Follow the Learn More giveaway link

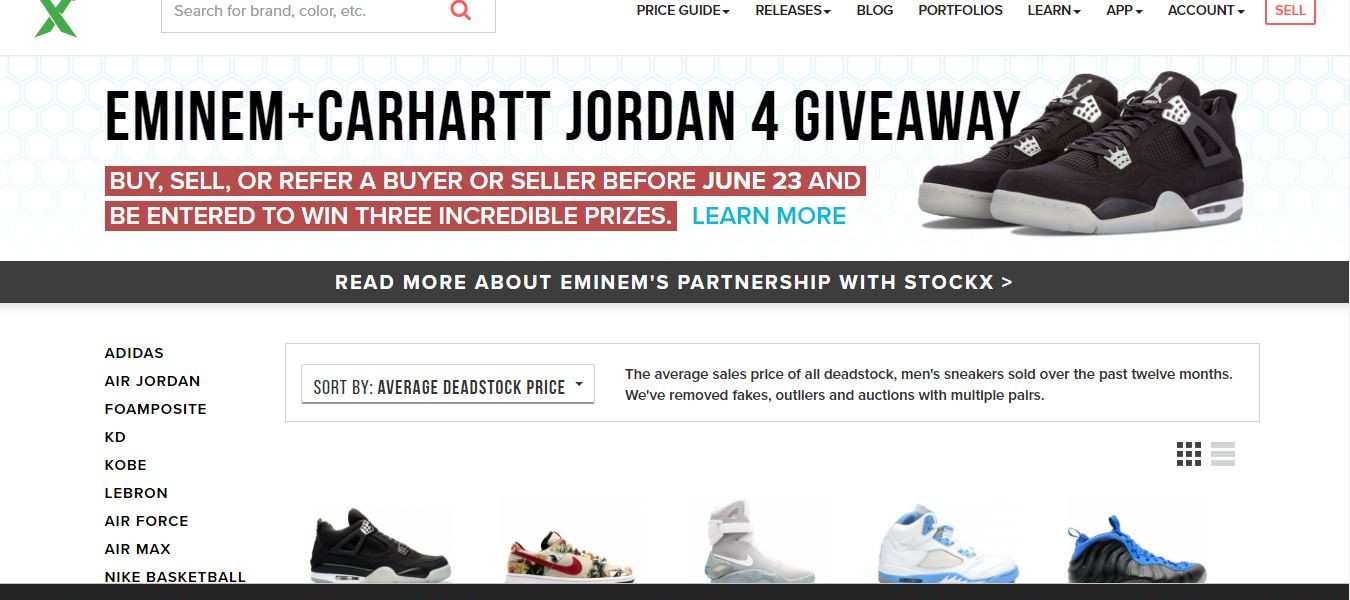tap(769, 216)
